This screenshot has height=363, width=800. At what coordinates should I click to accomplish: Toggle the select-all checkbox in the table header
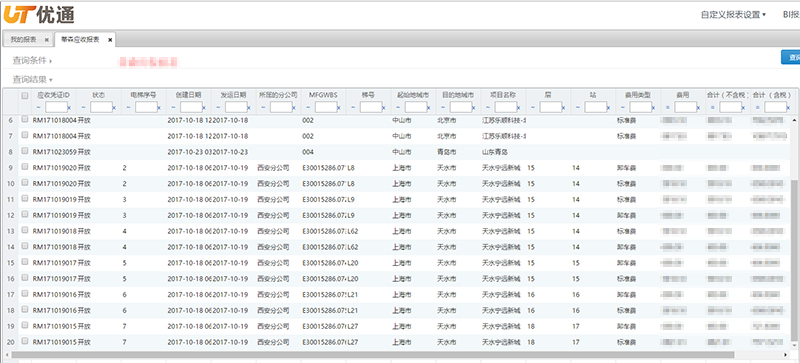pos(25,95)
